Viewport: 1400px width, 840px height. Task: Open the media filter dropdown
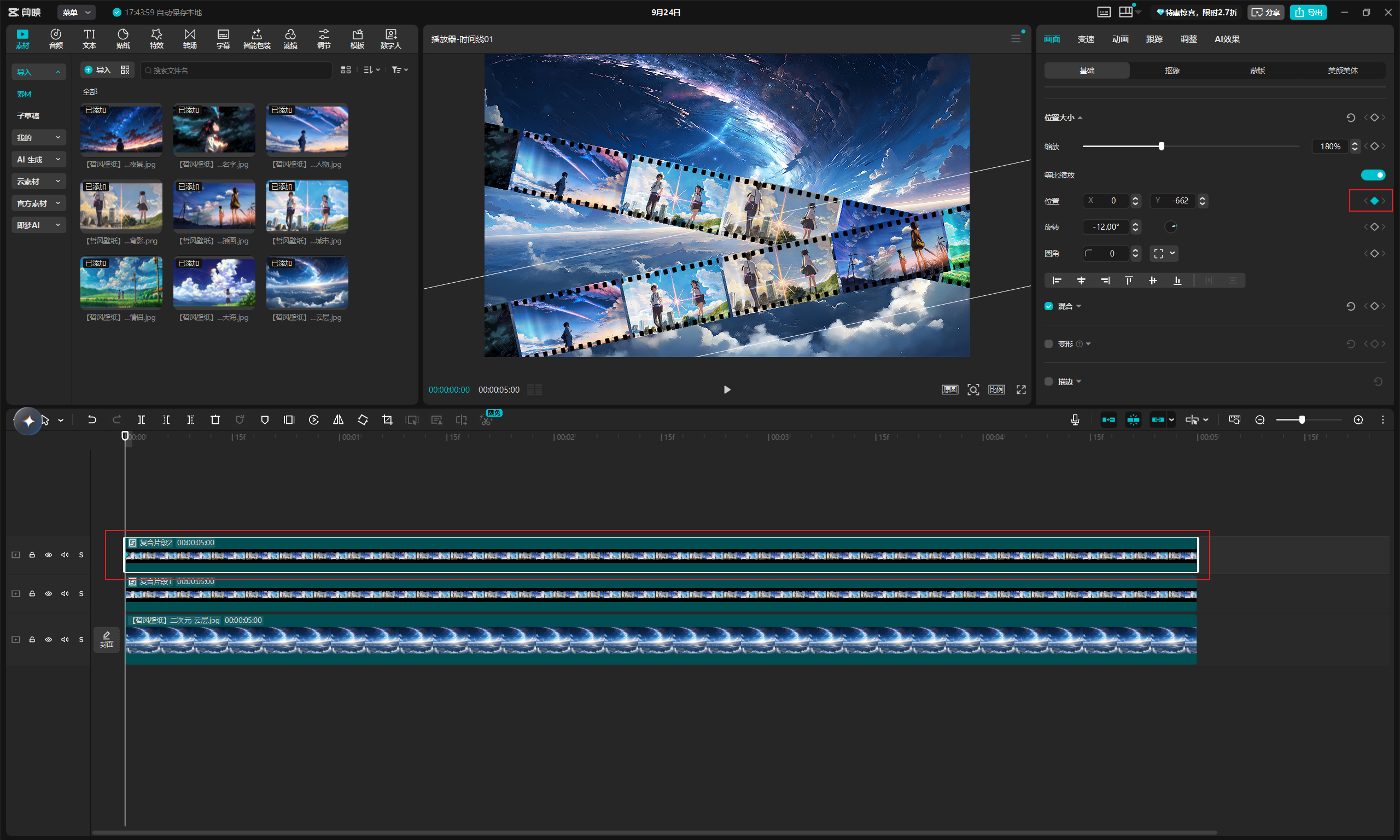pos(400,69)
